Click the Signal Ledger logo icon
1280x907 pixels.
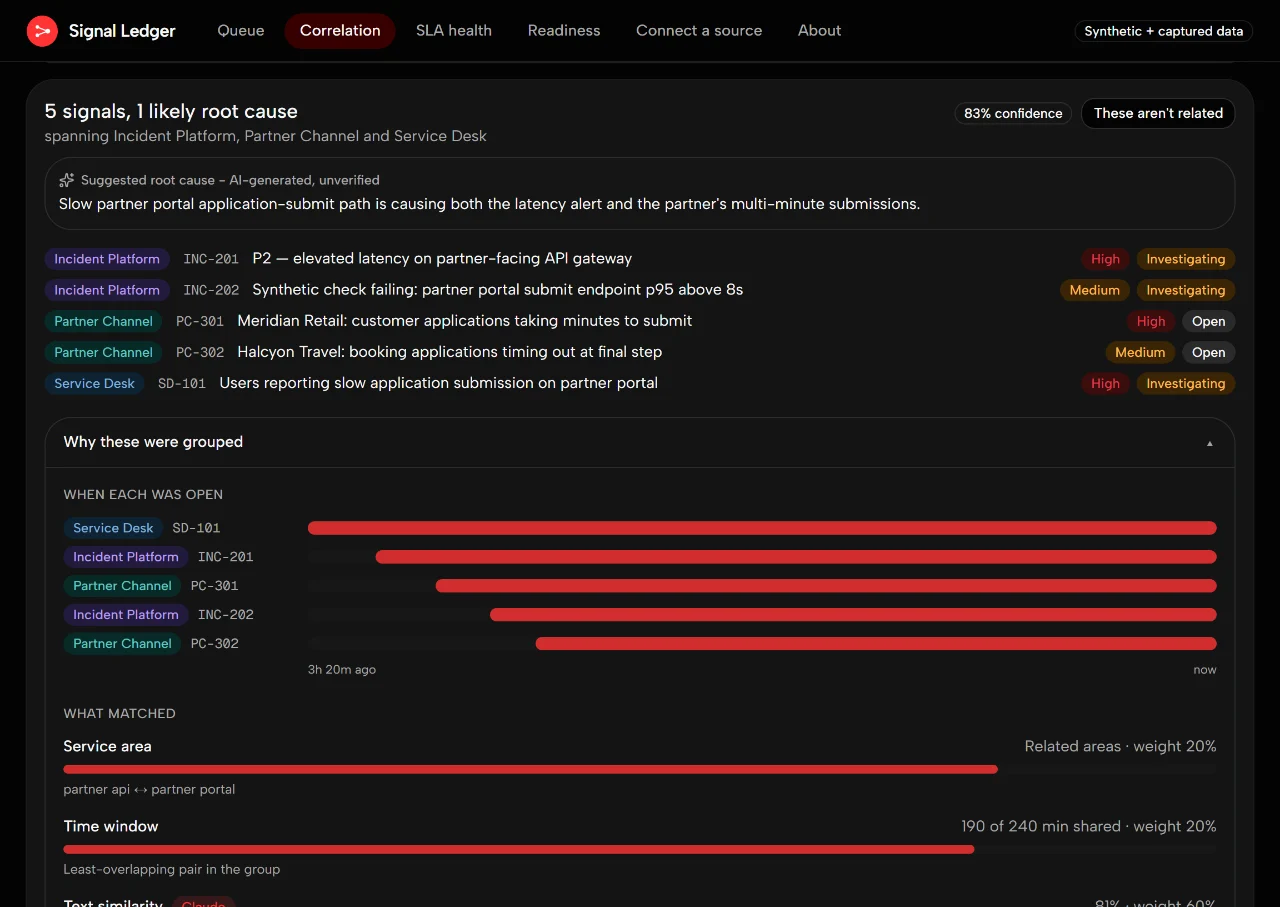[42, 31]
